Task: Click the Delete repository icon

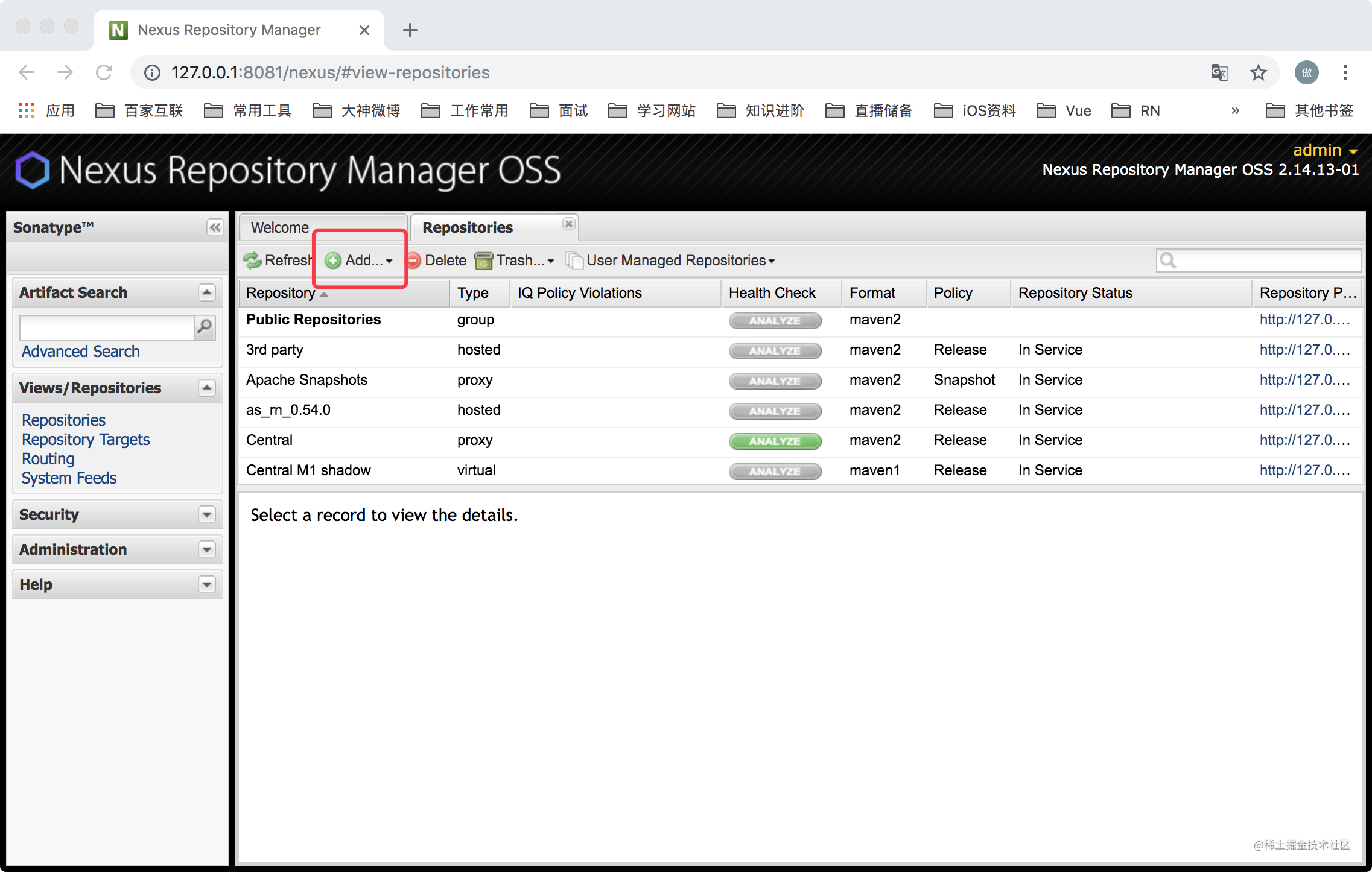Action: pyautogui.click(x=414, y=261)
